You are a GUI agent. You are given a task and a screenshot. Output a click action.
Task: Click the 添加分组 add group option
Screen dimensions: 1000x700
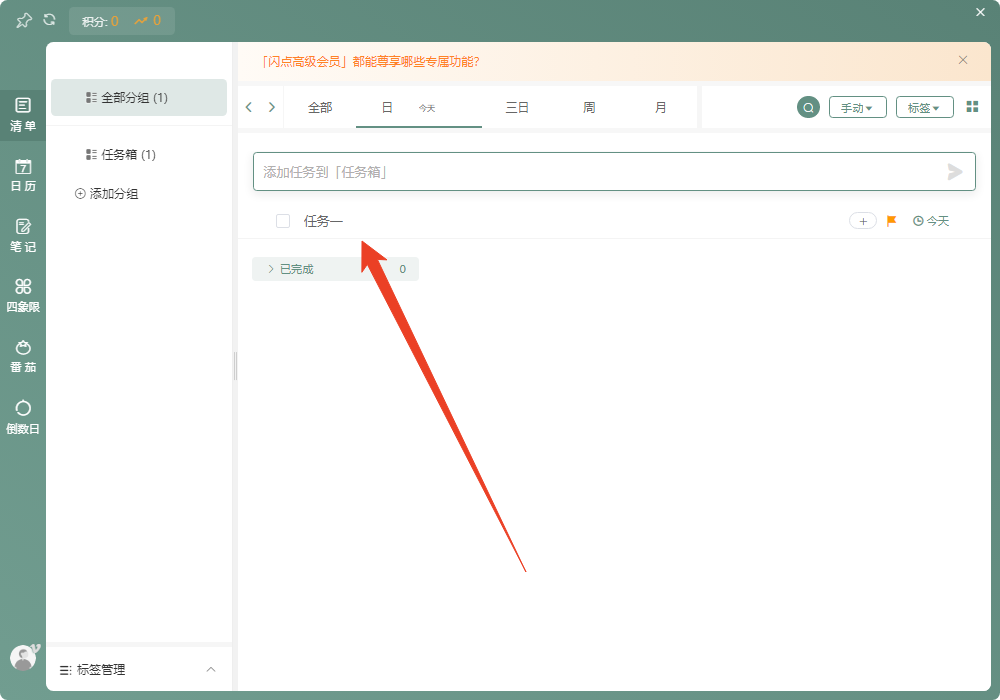[108, 193]
